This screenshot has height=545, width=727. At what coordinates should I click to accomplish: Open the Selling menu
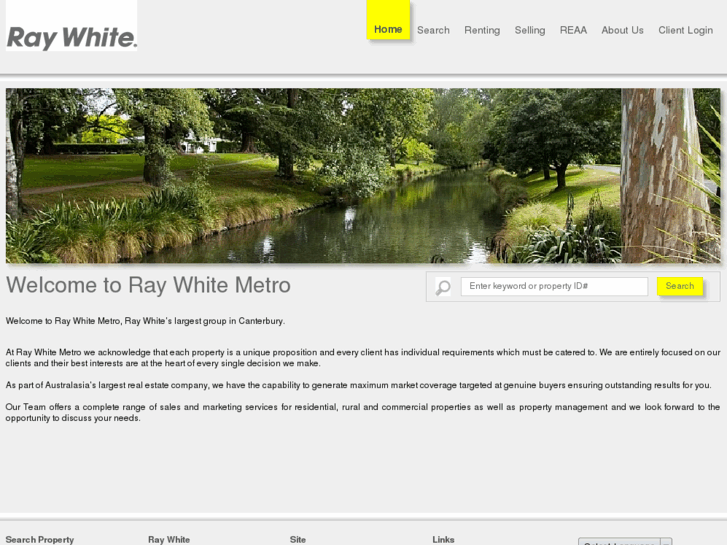tap(529, 31)
